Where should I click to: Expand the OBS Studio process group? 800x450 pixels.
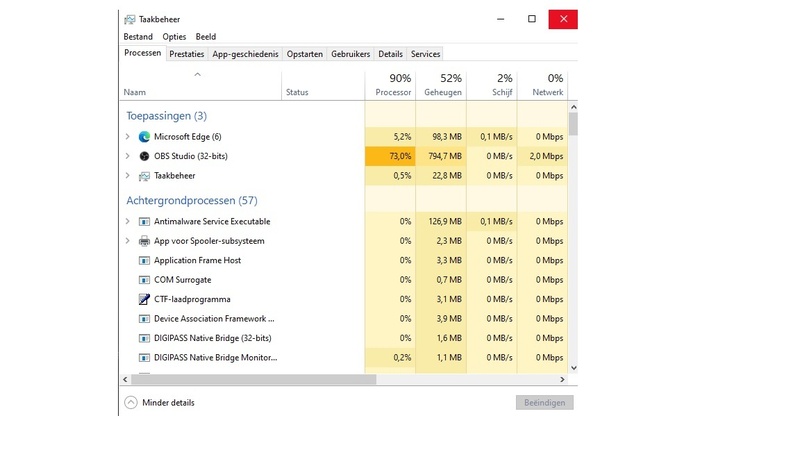click(x=127, y=156)
